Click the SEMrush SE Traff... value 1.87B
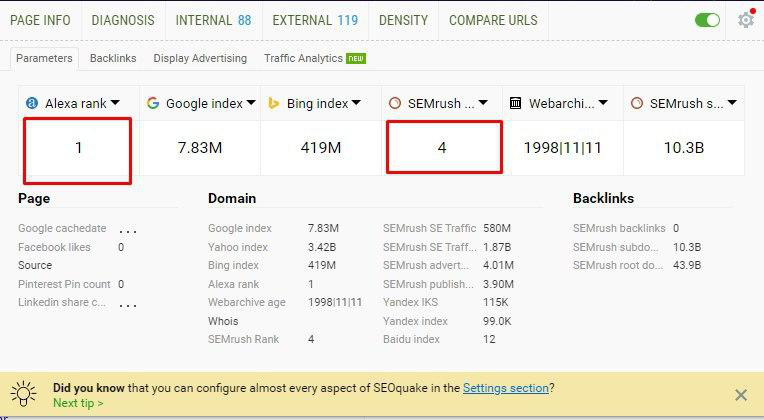The height and width of the screenshot is (420, 764). [x=497, y=247]
